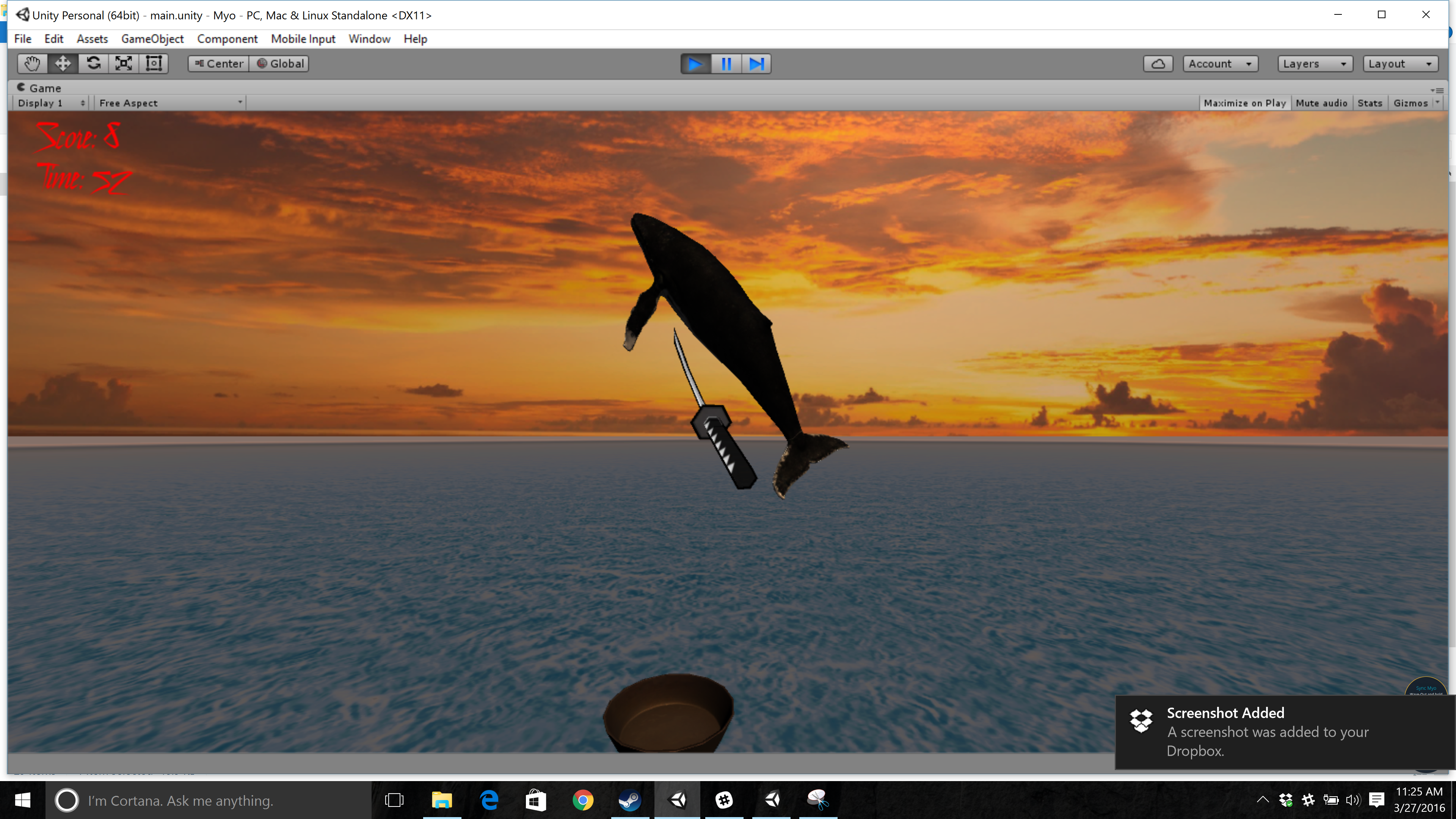This screenshot has width=1456, height=819.
Task: Stop play mode with Play button
Action: [x=696, y=64]
